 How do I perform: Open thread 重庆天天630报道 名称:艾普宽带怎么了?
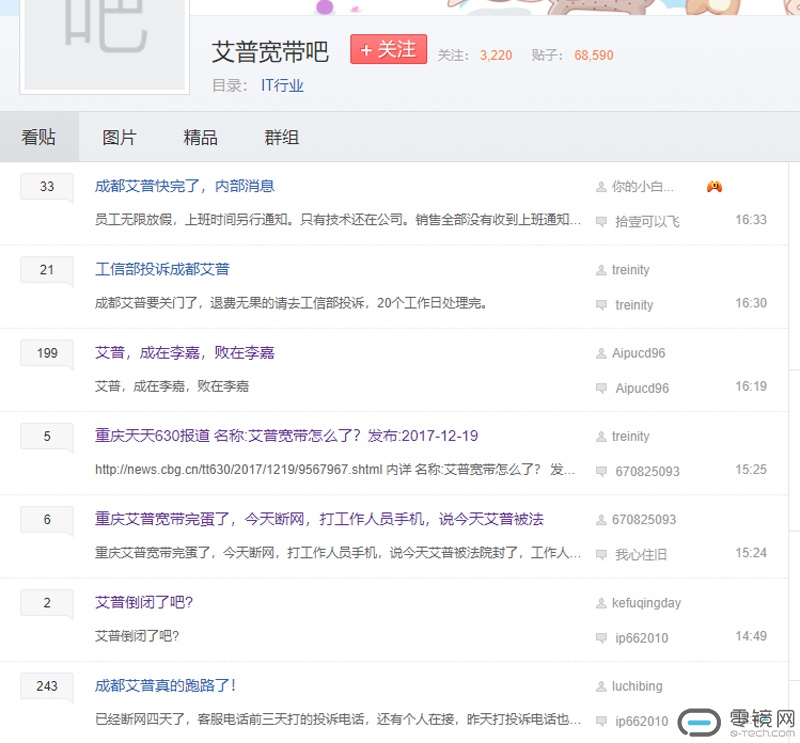click(x=286, y=436)
